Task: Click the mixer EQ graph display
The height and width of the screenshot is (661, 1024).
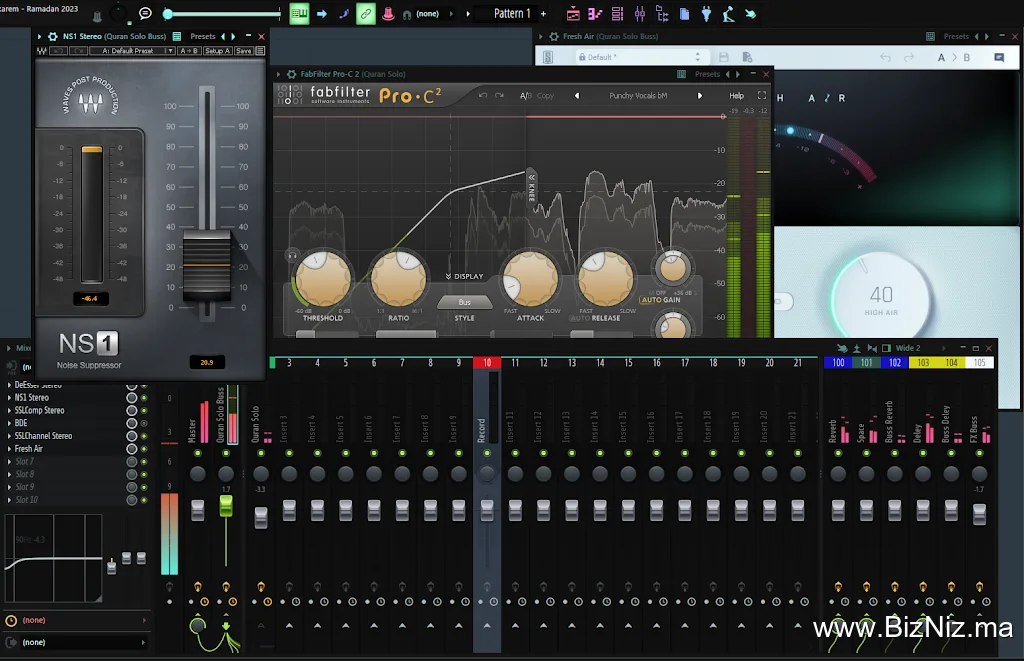Action: click(x=54, y=558)
